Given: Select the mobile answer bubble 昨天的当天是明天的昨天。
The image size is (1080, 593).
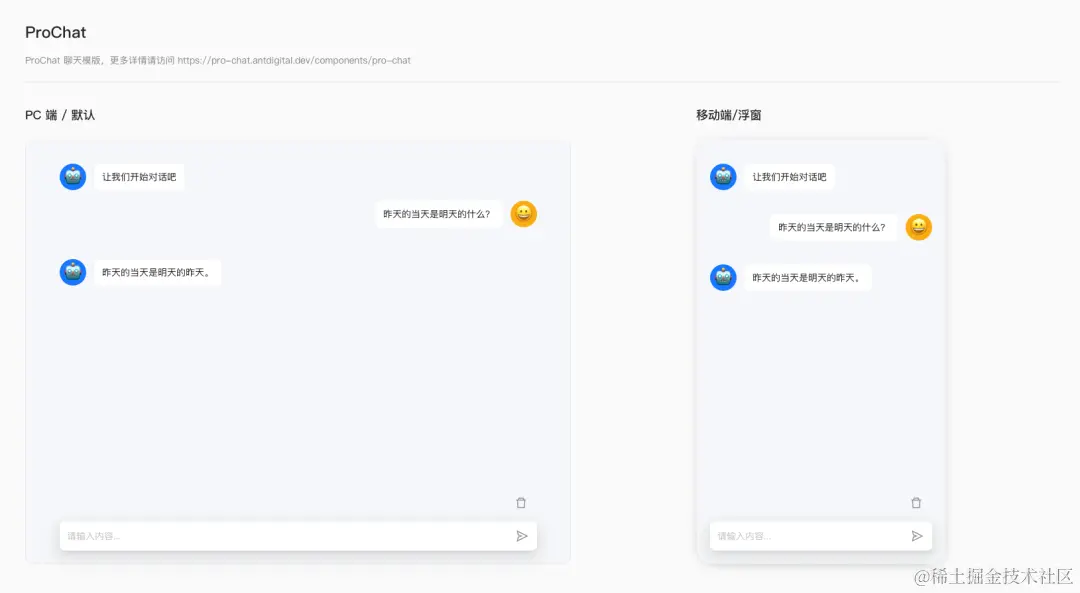Looking at the screenshot, I should [807, 278].
